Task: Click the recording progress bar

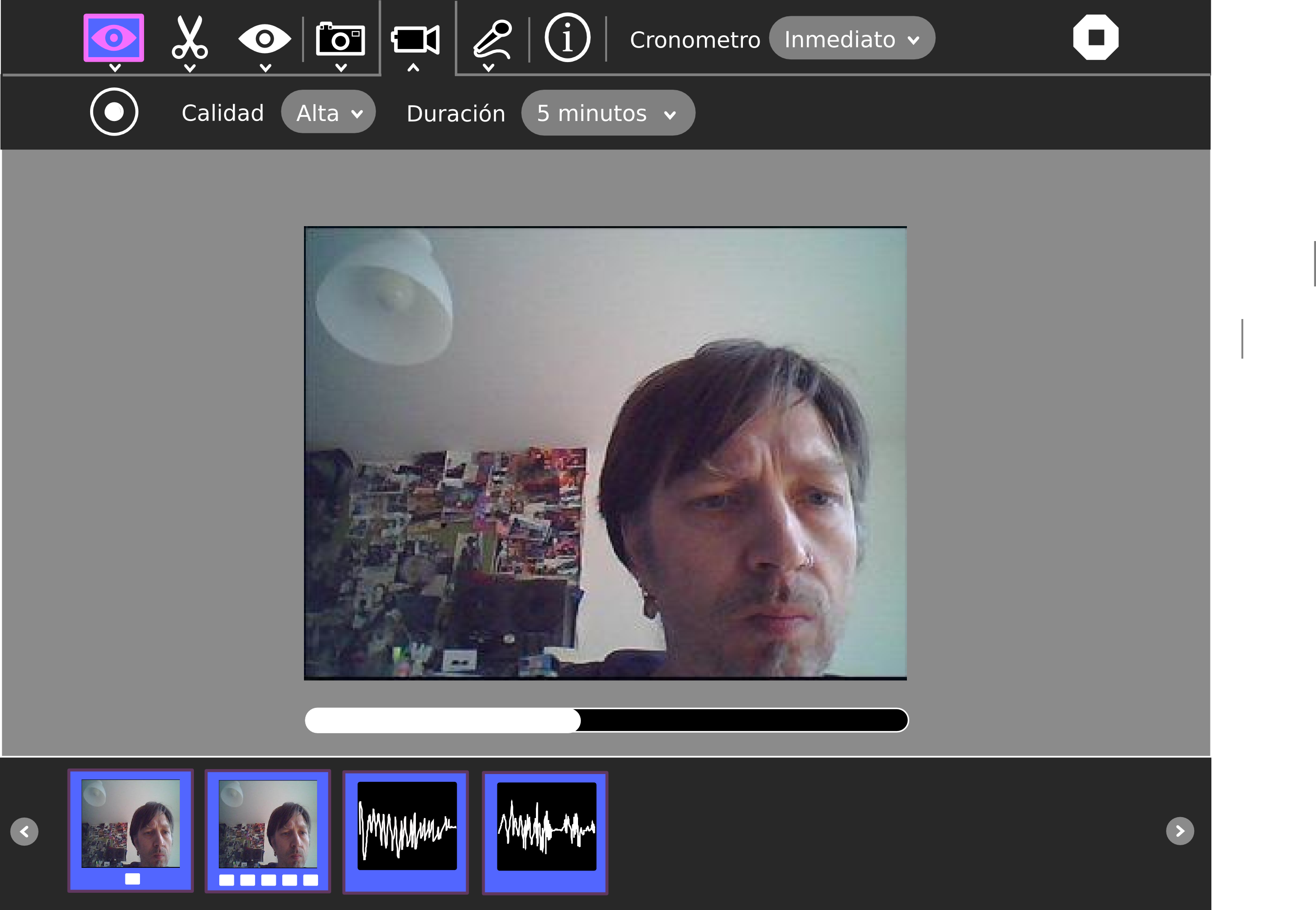Action: click(x=606, y=720)
